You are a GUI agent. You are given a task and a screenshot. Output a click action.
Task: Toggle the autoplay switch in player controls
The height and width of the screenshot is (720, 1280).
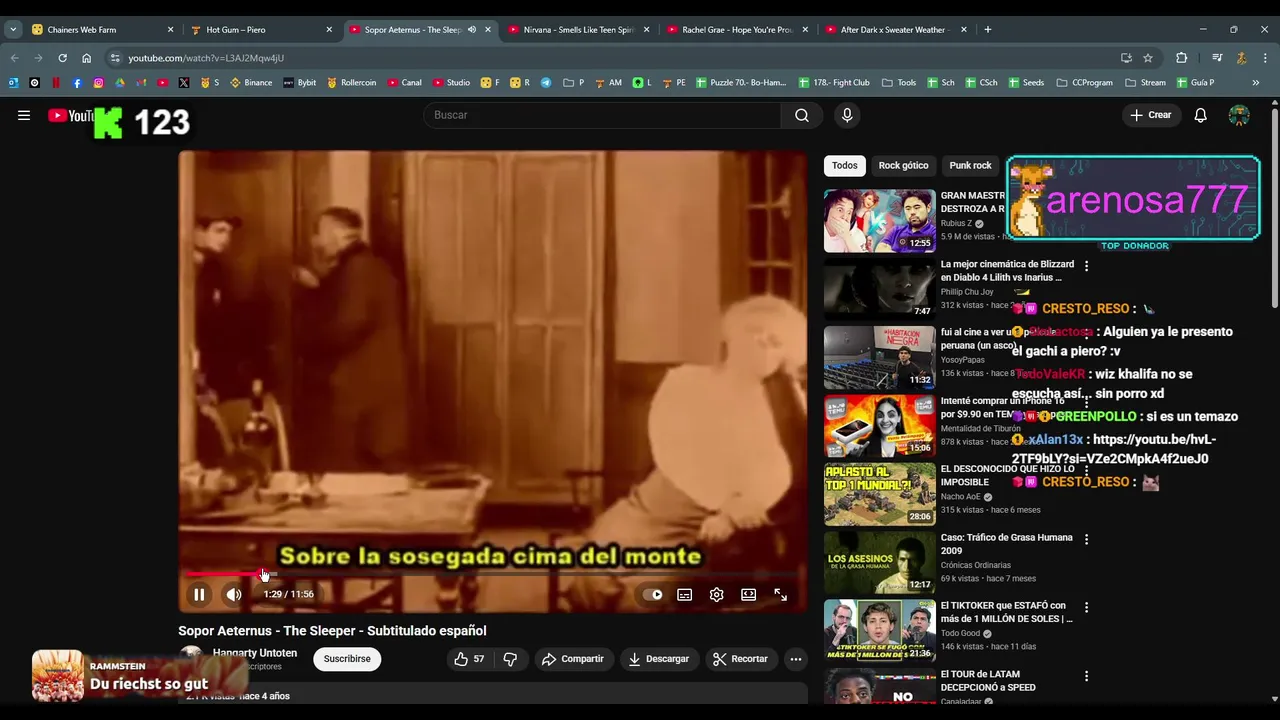coord(653,594)
